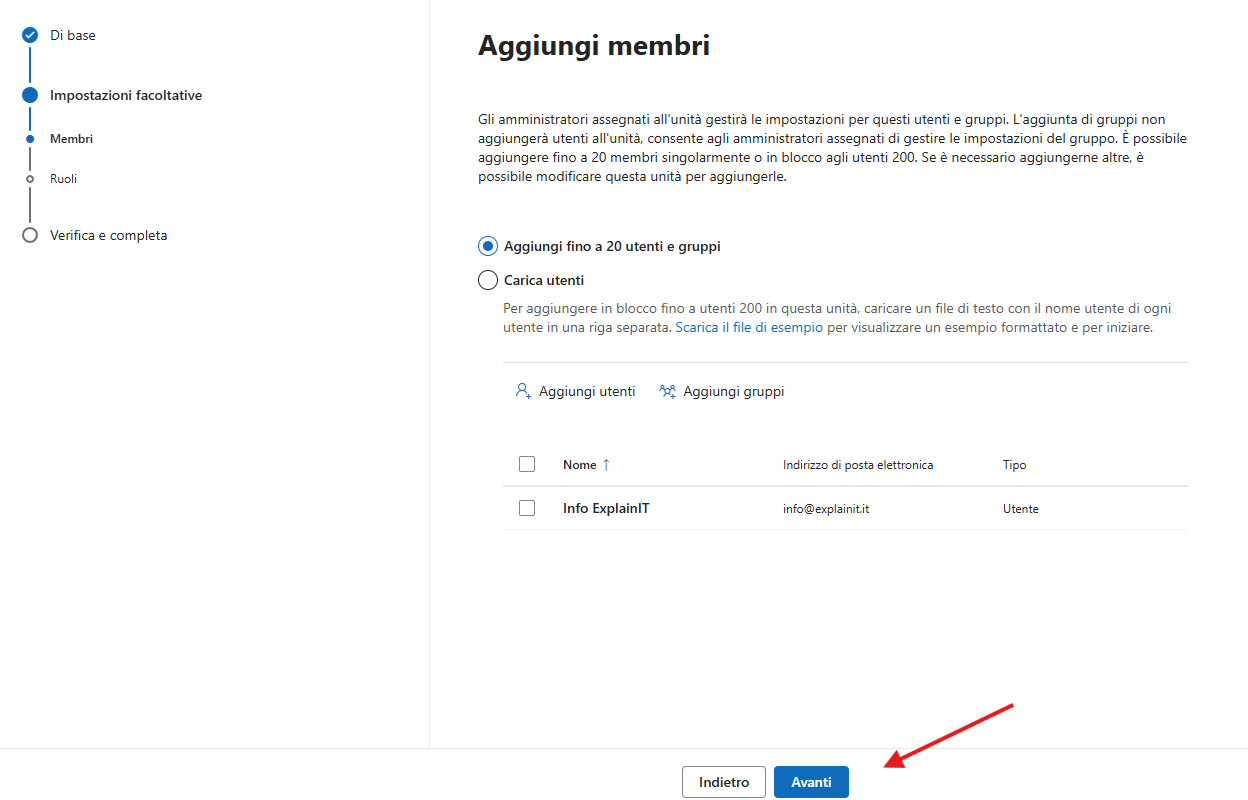
Task: Go back with the Indietro button
Action: point(724,782)
